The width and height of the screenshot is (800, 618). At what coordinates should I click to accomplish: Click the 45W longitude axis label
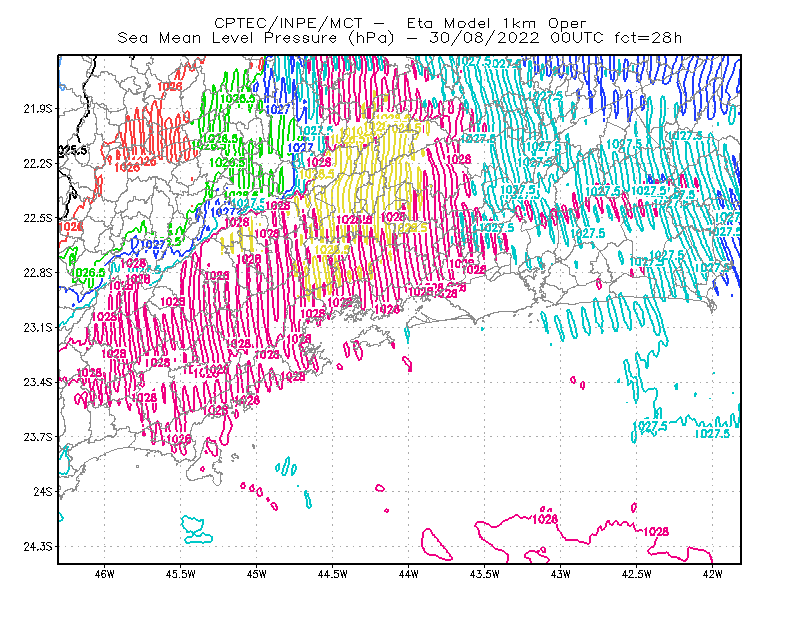(x=256, y=574)
